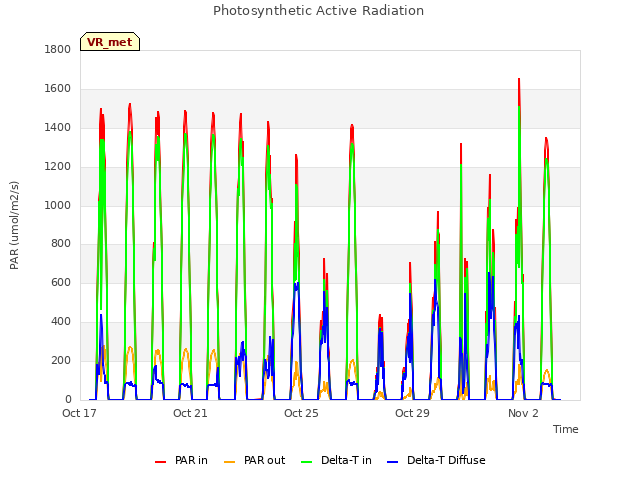Screen dimensions: 640x480
Task: Select the PAR in legend label
Action: point(191,460)
